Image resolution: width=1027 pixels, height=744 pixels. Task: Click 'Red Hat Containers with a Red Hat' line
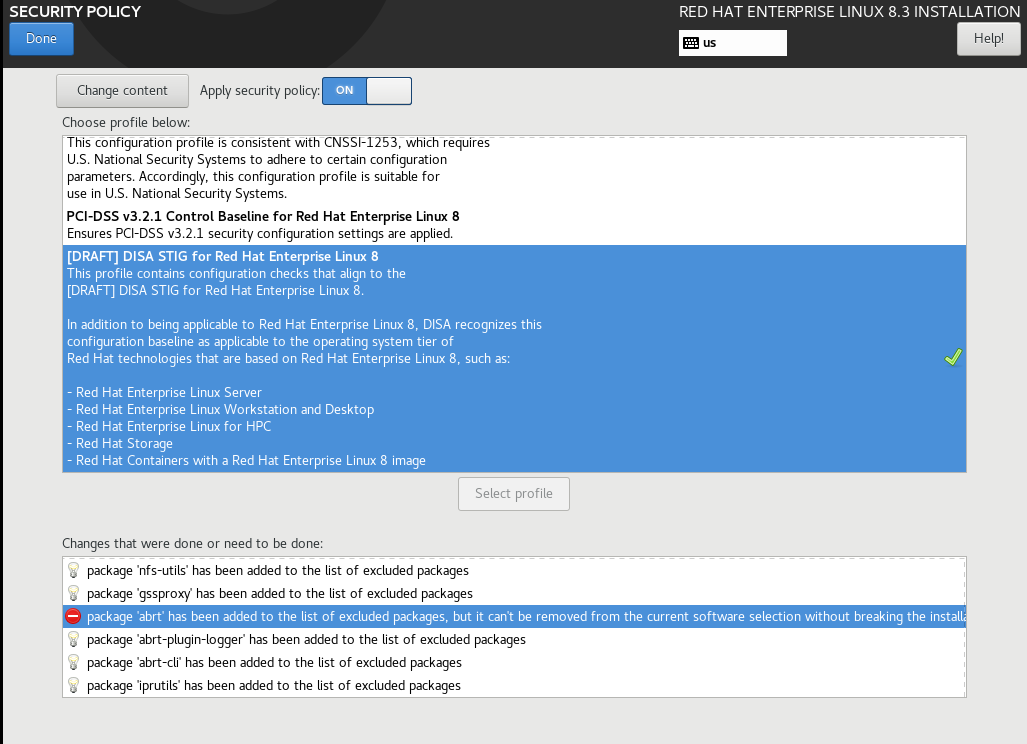tap(246, 460)
